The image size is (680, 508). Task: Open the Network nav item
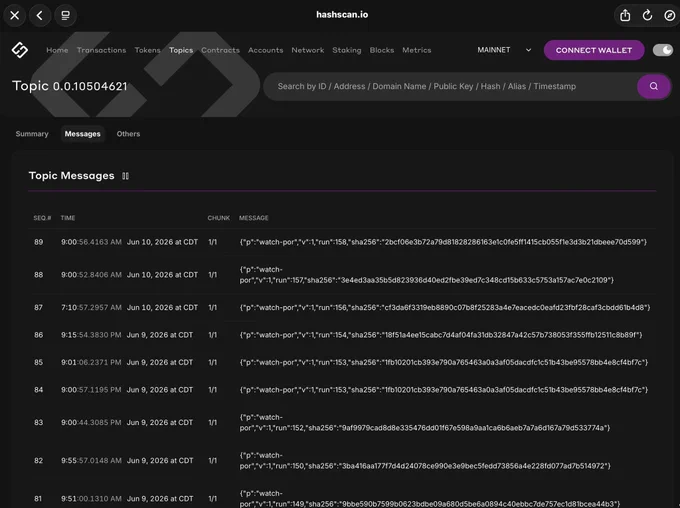[307, 50]
